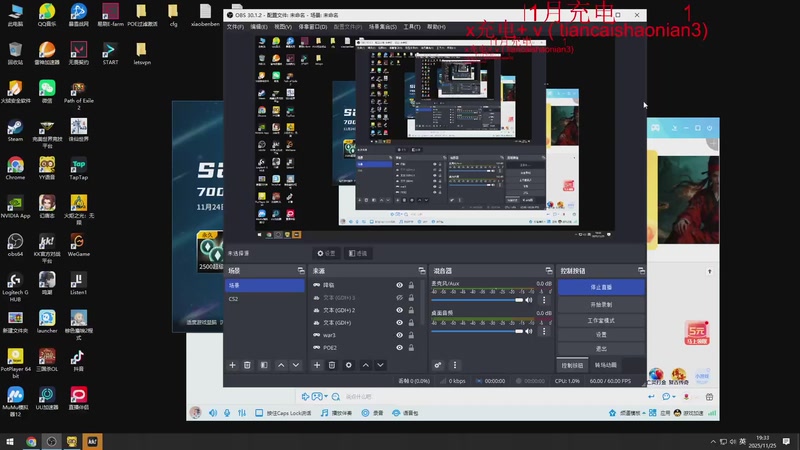The image size is (800, 450).
Task: Open the 工具(T) menu
Action: click(412, 27)
